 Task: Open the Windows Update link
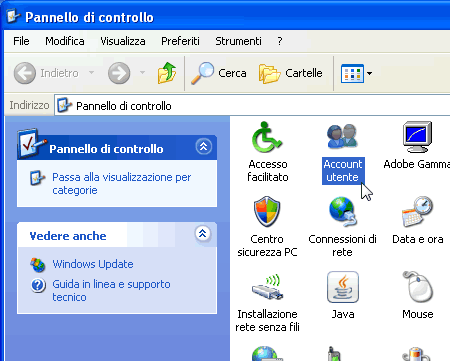93,264
